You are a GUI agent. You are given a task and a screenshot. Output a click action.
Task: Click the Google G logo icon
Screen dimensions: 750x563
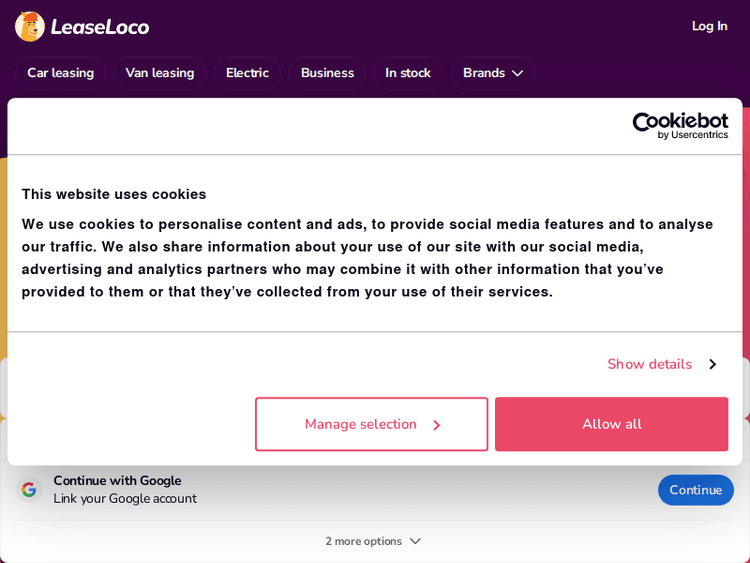pyautogui.click(x=29, y=490)
